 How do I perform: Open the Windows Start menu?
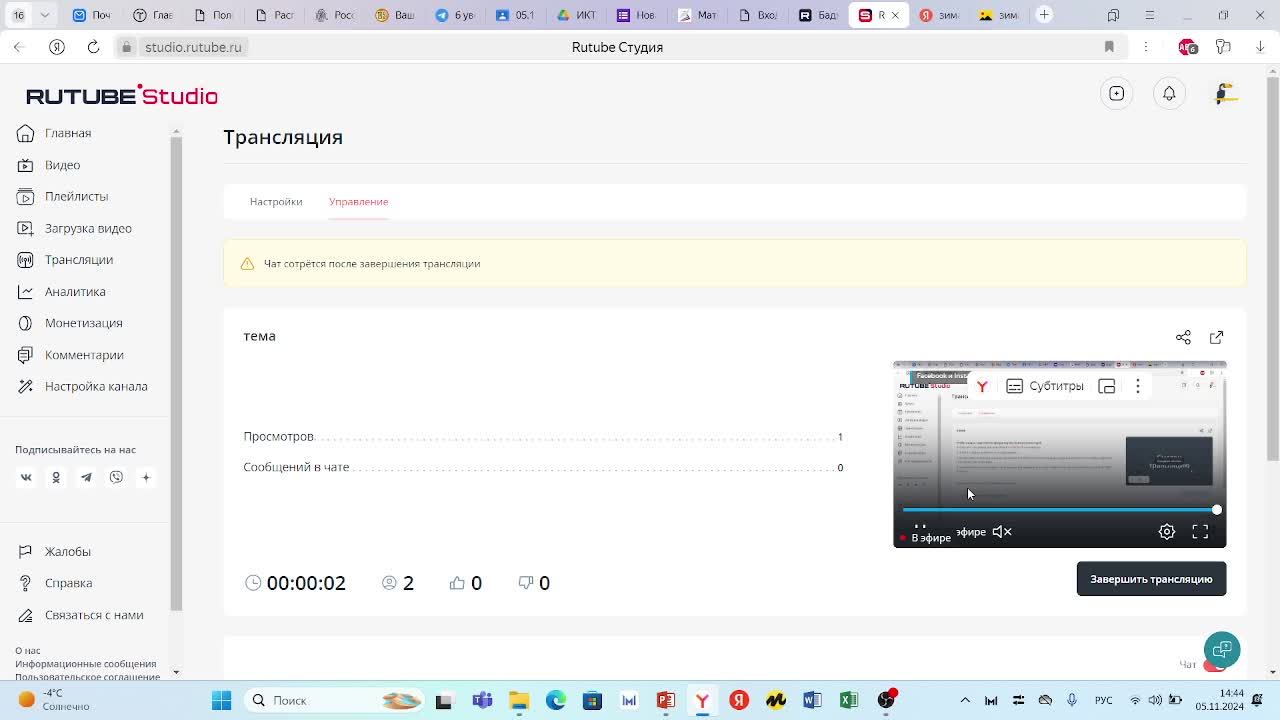[222, 700]
